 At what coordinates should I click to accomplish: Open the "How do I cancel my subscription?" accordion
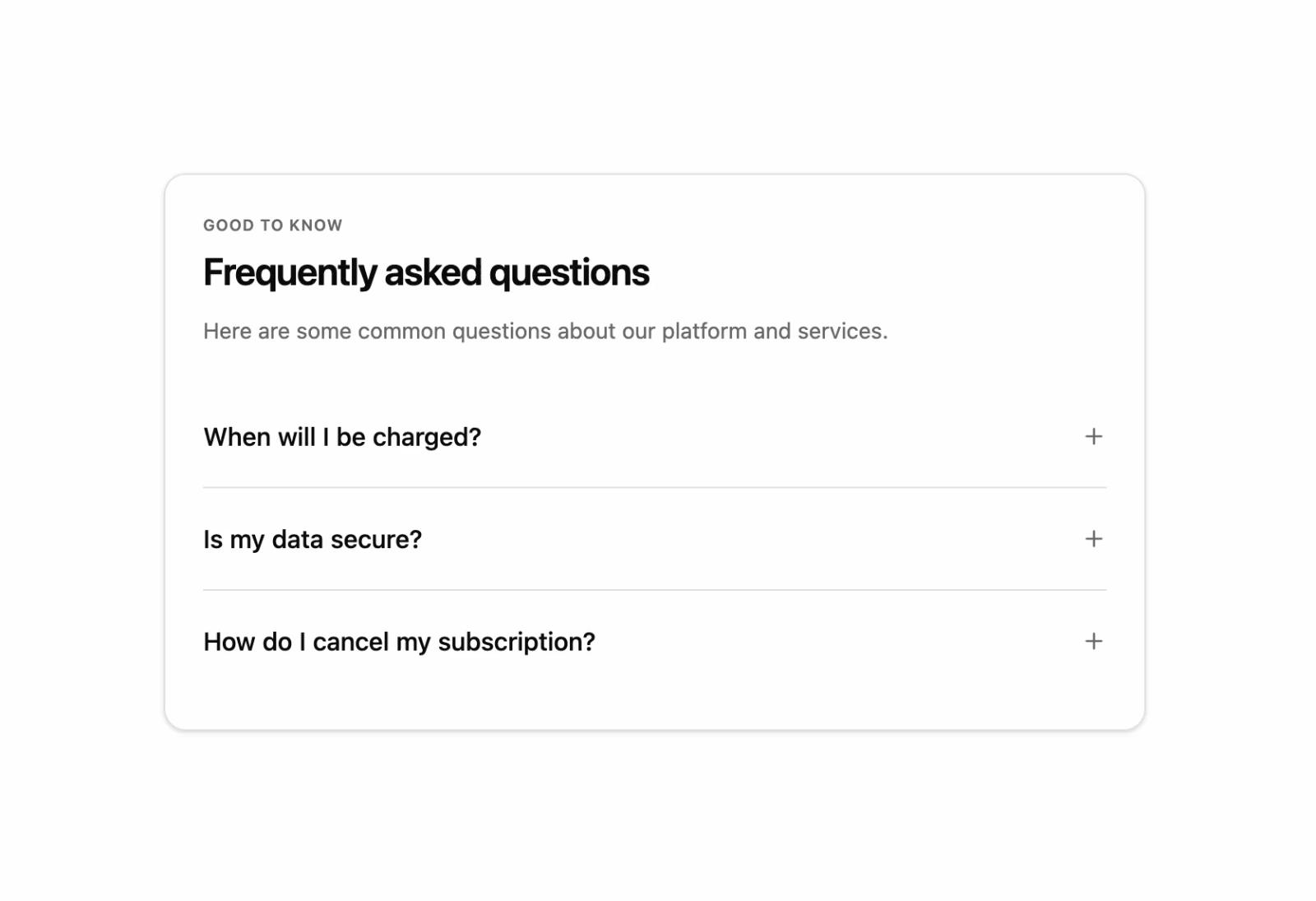click(x=655, y=642)
